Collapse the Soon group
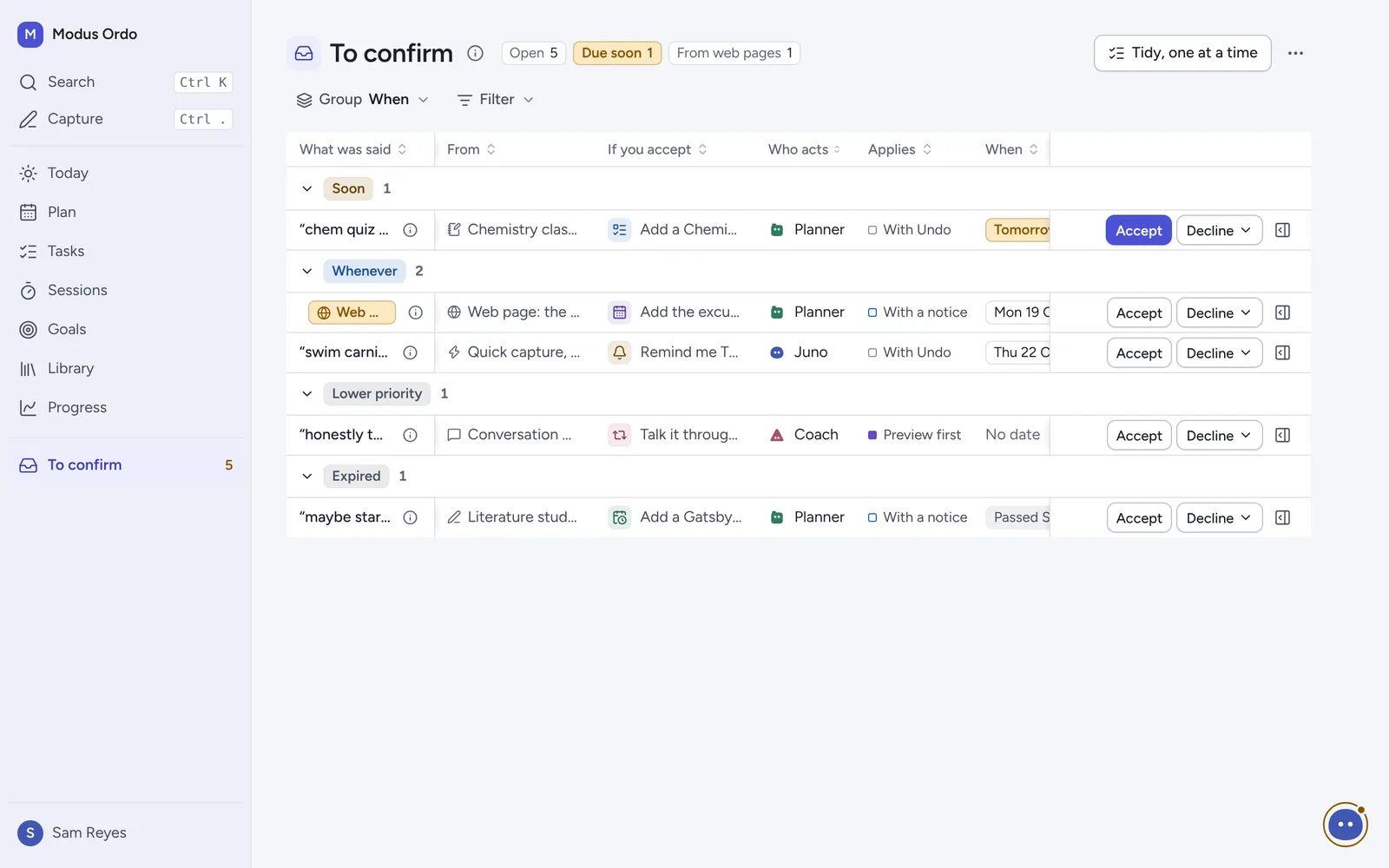This screenshot has height=868, width=1389. [306, 188]
